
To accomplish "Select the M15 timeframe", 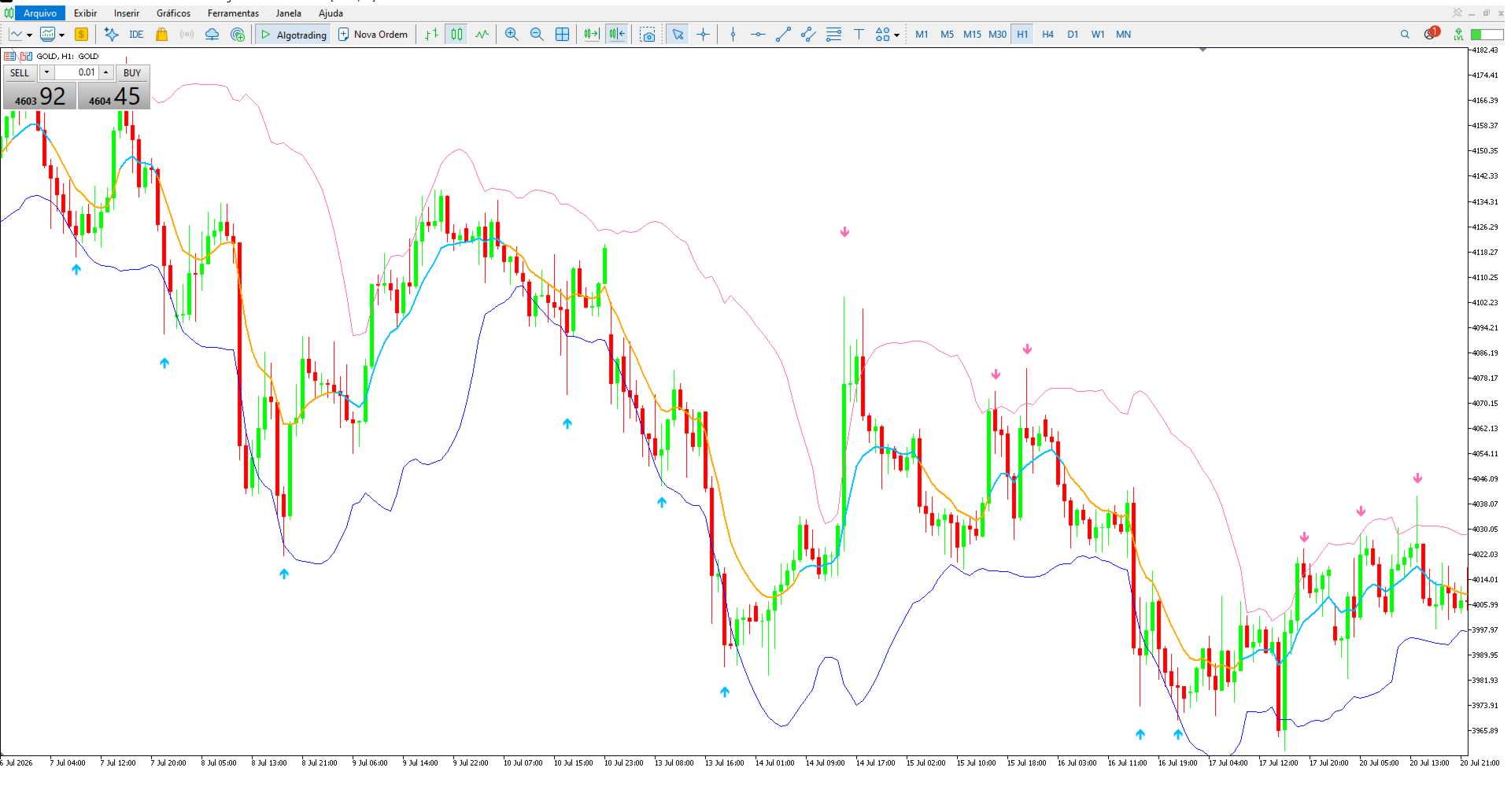I will pos(972,35).
